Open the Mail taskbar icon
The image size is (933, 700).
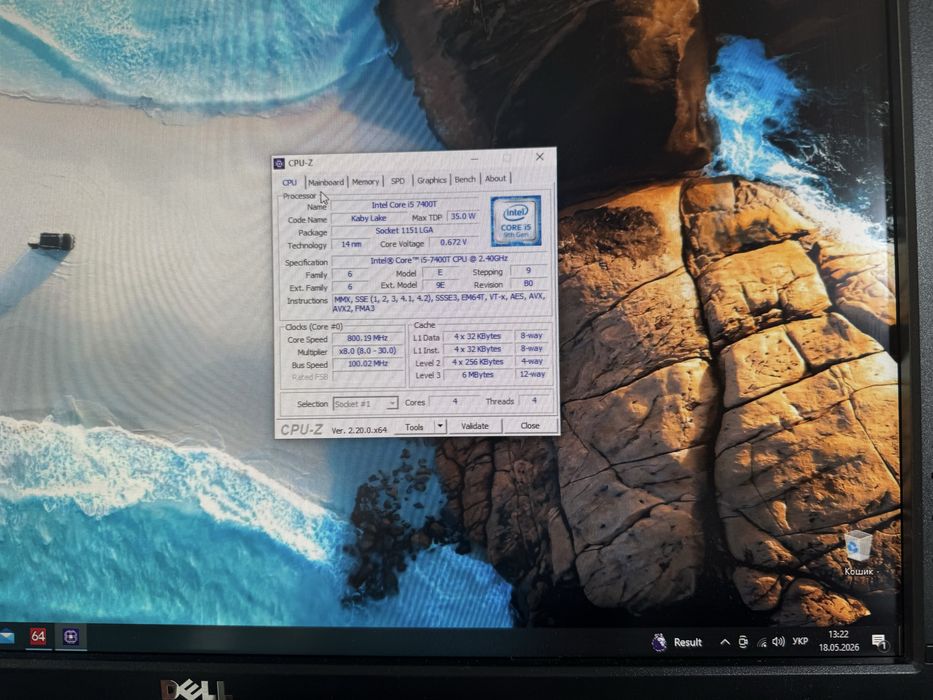click(x=7, y=636)
